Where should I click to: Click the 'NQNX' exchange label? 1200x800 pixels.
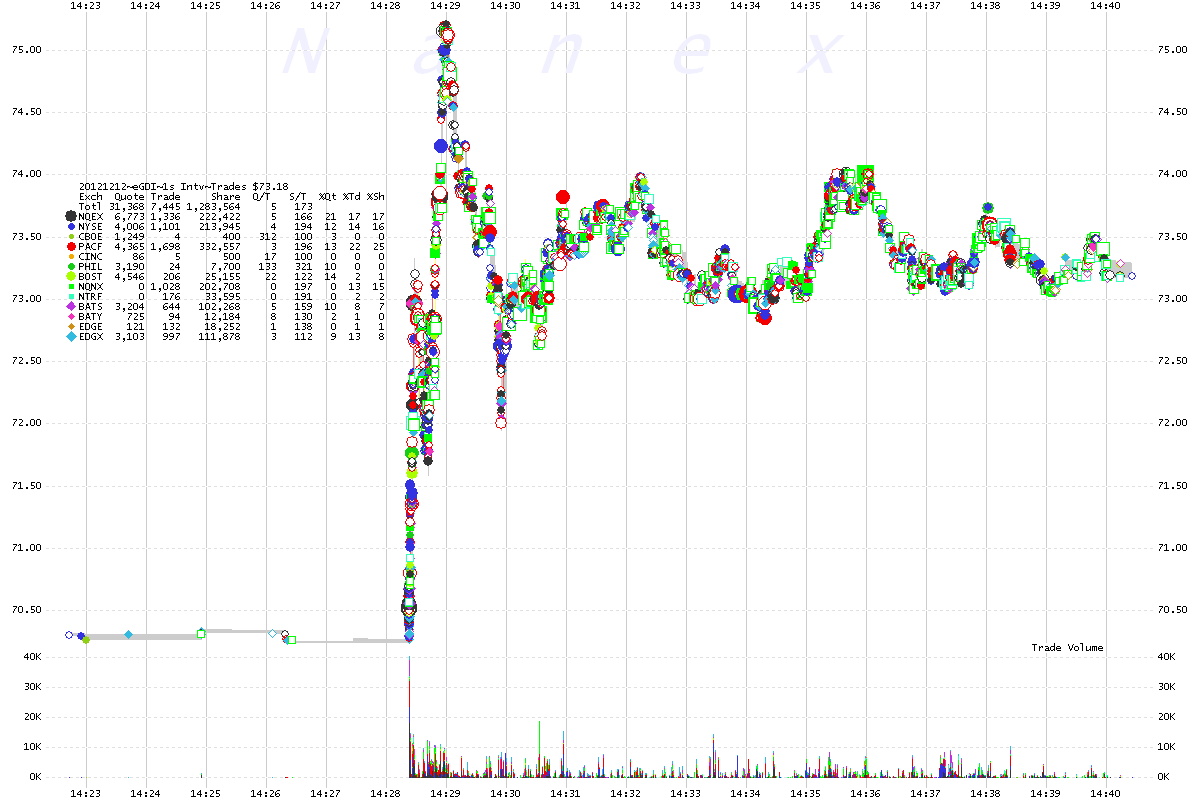coord(93,286)
